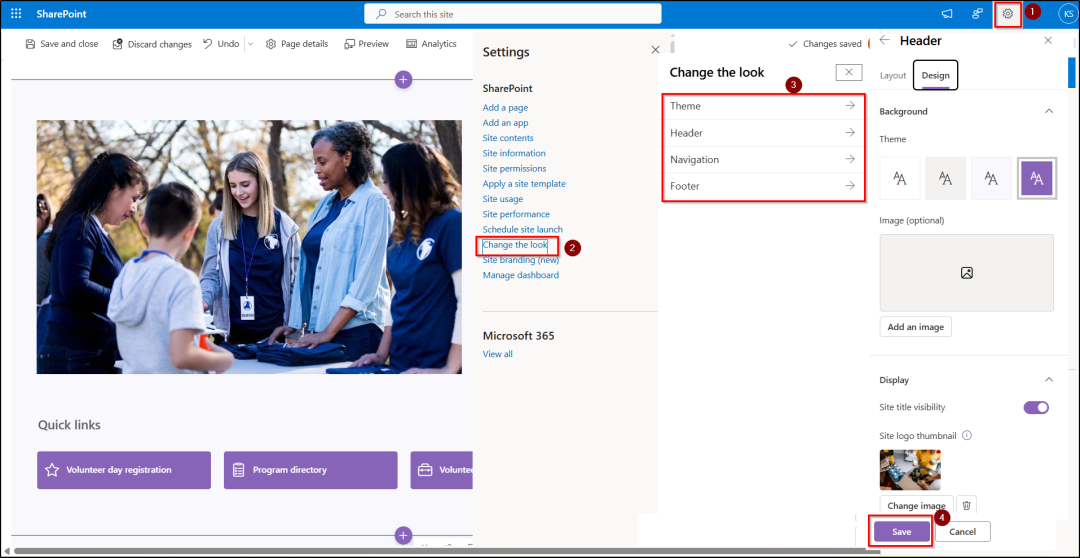Click the star icon on Volunteer day registration
This screenshot has width=1080, height=558.
pos(52,470)
